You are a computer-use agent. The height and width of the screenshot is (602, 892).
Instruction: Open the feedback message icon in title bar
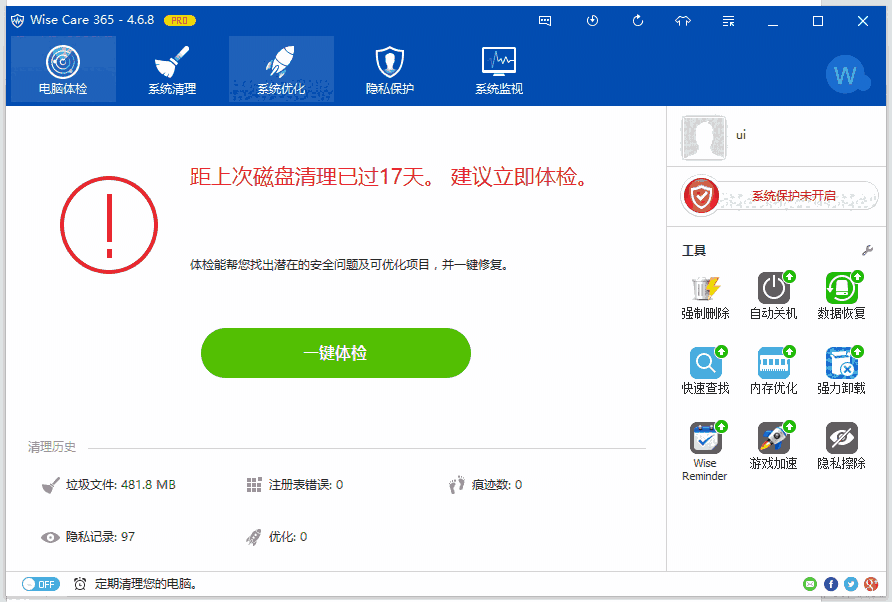[545, 21]
